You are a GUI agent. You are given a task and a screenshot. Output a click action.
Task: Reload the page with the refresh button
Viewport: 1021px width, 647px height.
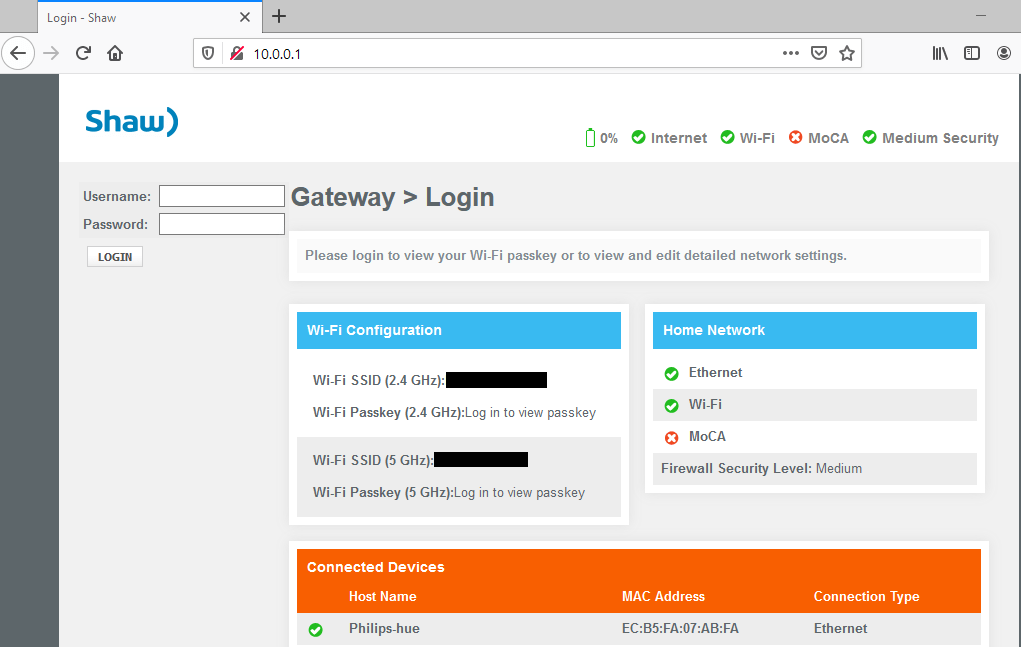pos(84,53)
